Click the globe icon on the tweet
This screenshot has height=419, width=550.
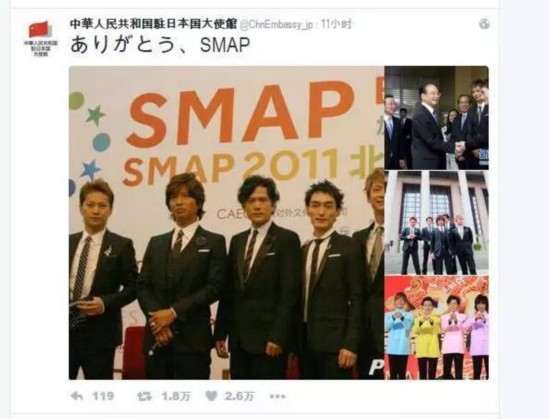[x=484, y=24]
